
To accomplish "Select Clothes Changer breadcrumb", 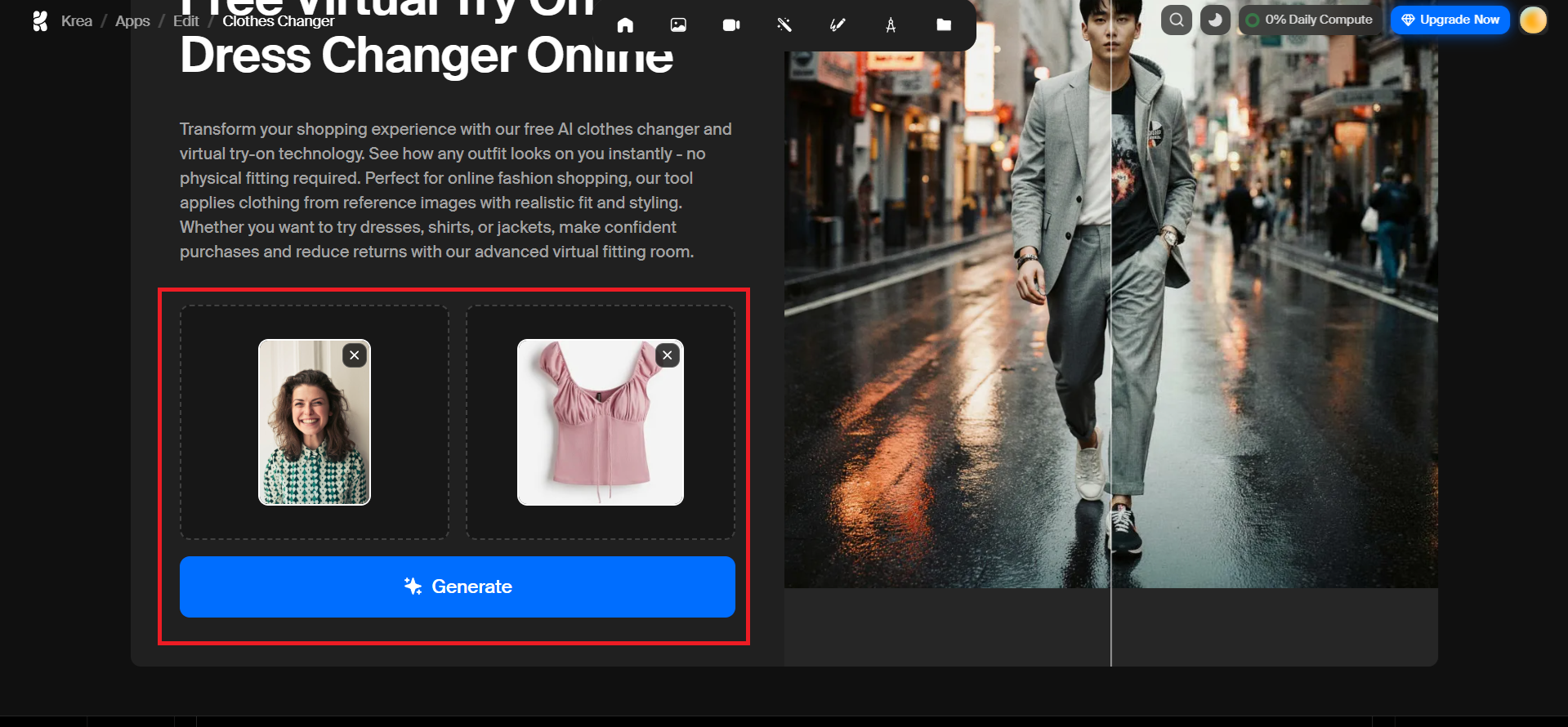I will tap(279, 21).
